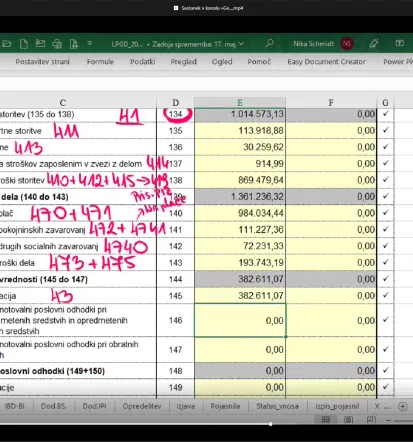Switch to Page Layout view icon
The image size is (413, 442).
[x=348, y=420]
